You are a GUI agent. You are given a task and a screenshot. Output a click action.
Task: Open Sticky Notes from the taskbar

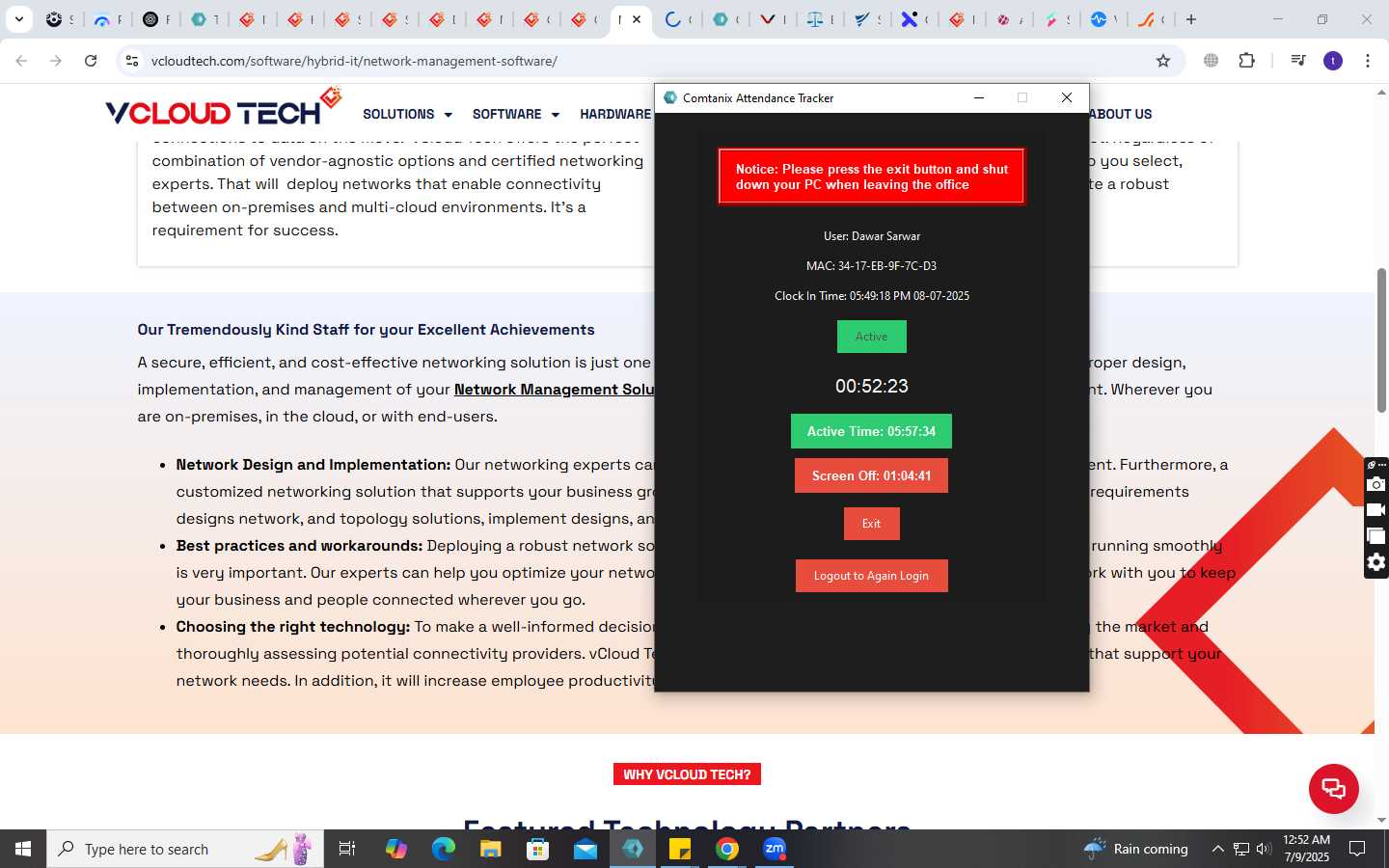tap(680, 849)
